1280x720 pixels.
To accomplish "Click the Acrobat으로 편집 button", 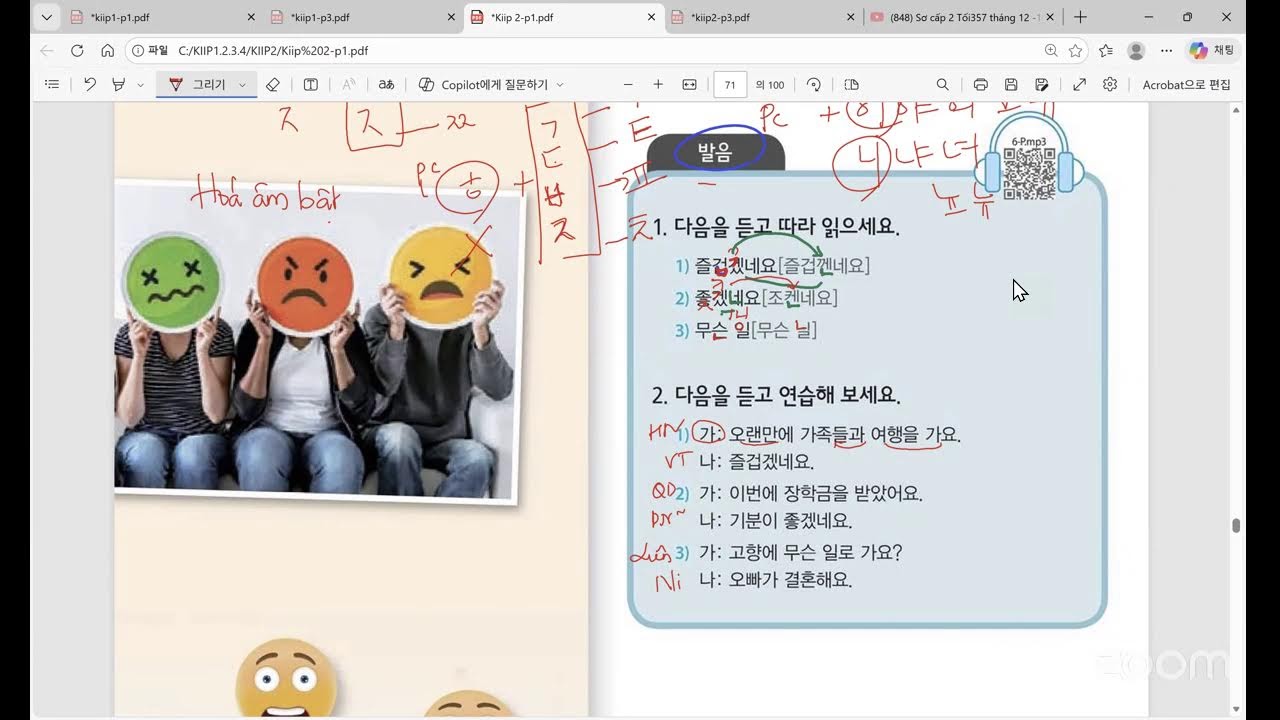I will (1187, 85).
